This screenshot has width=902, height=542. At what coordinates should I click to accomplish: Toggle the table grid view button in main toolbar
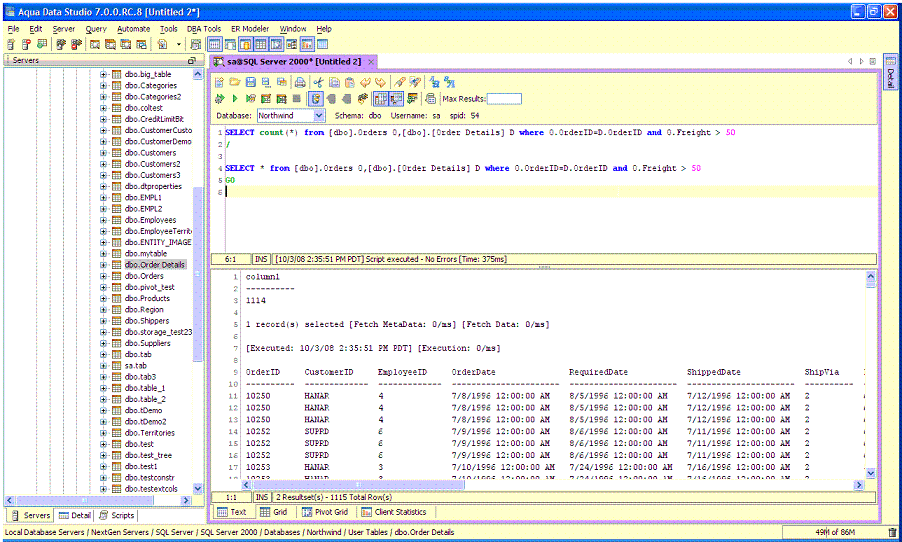coord(261,44)
